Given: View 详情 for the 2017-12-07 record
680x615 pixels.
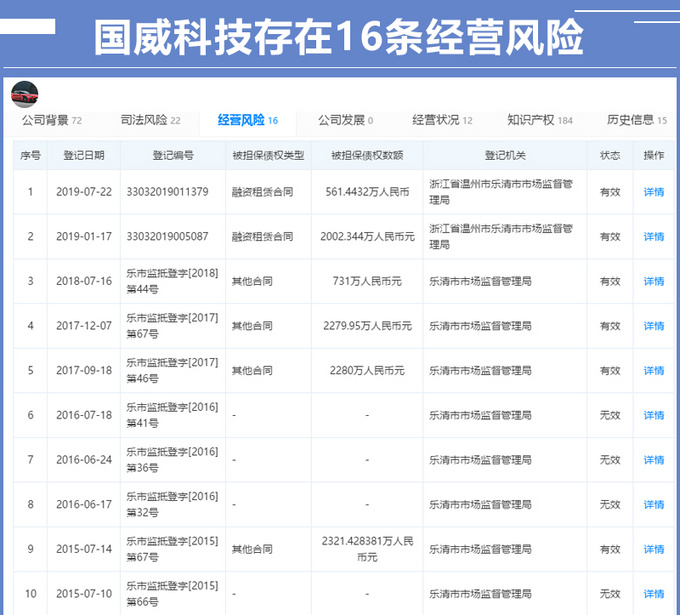Looking at the screenshot, I should coord(653,326).
